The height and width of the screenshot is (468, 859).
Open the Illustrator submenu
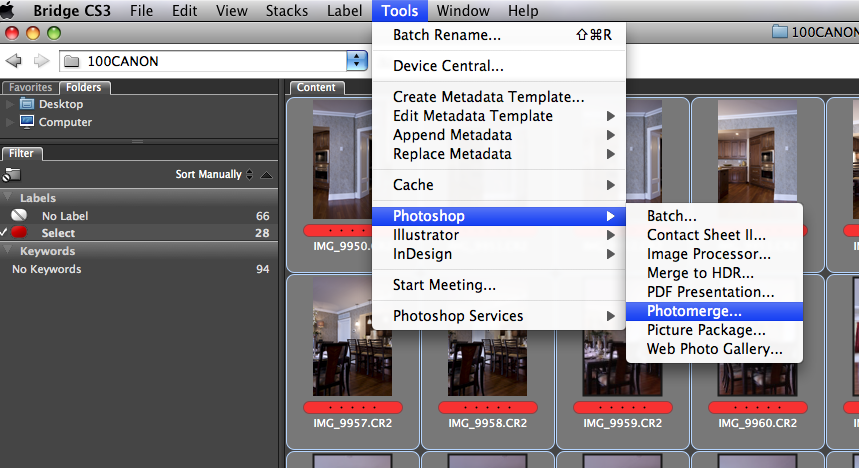tap(499, 235)
